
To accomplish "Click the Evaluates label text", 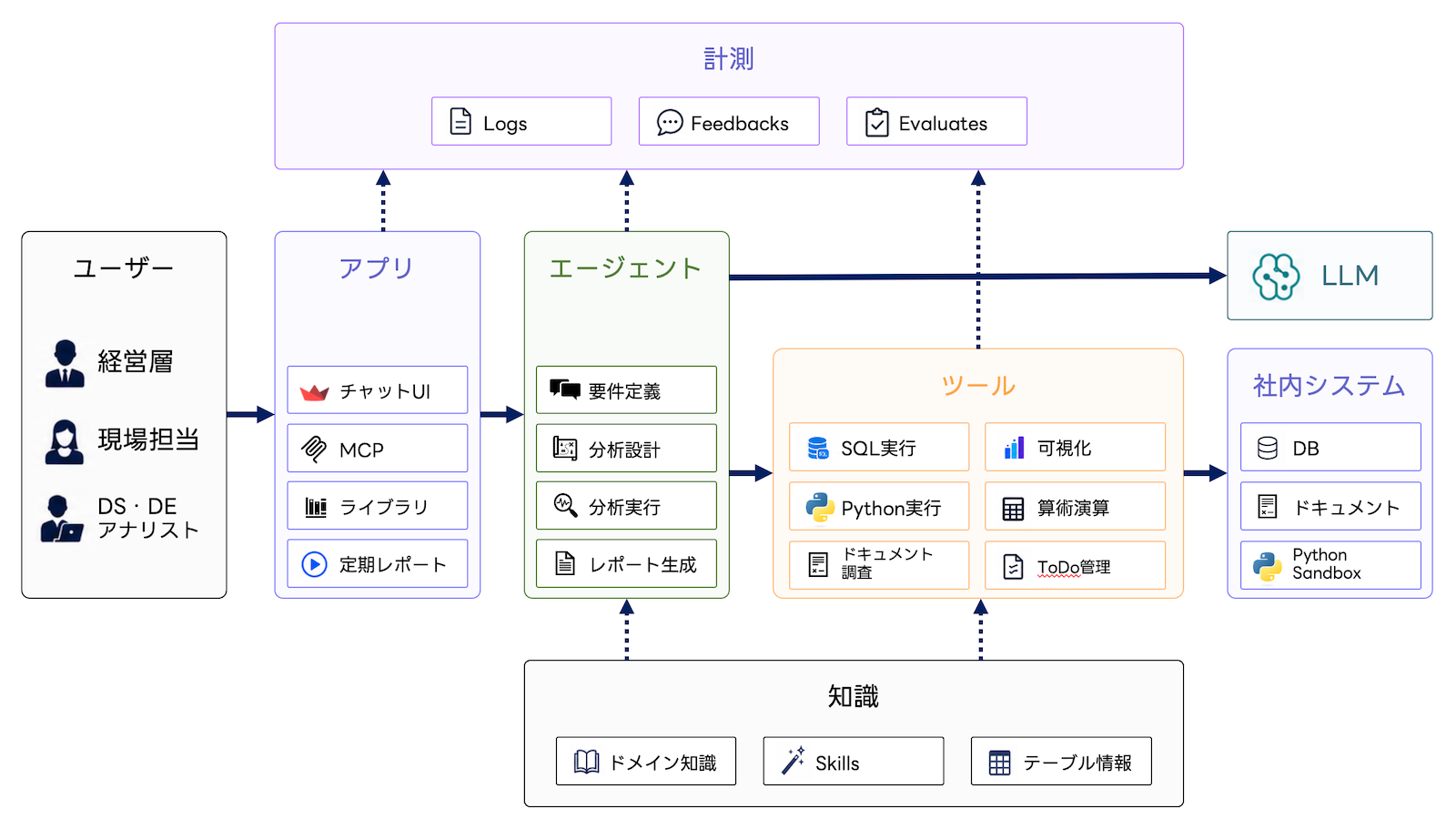I will (944, 124).
